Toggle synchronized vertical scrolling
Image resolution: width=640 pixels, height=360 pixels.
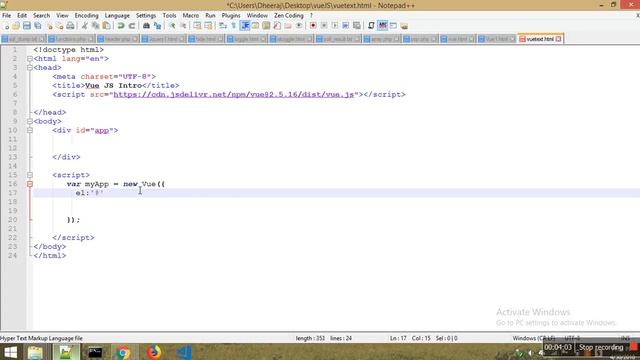[x=197, y=26]
